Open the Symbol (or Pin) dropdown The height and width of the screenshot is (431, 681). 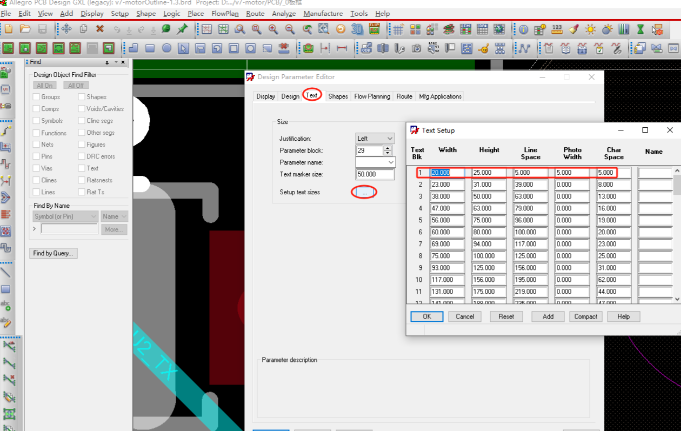coord(65,216)
